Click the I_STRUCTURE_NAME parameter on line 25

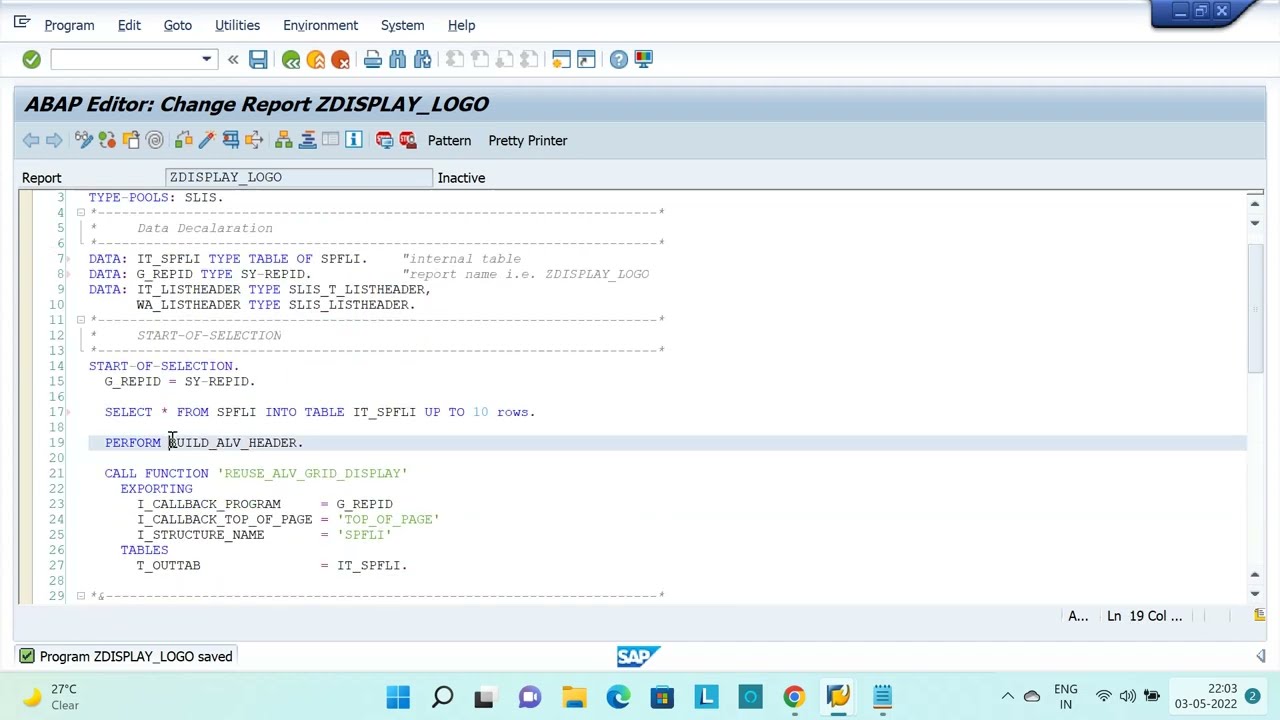(x=200, y=535)
